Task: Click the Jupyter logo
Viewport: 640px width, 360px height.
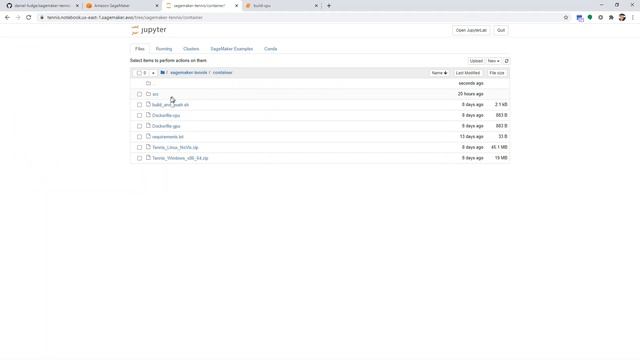Action: [x=149, y=30]
